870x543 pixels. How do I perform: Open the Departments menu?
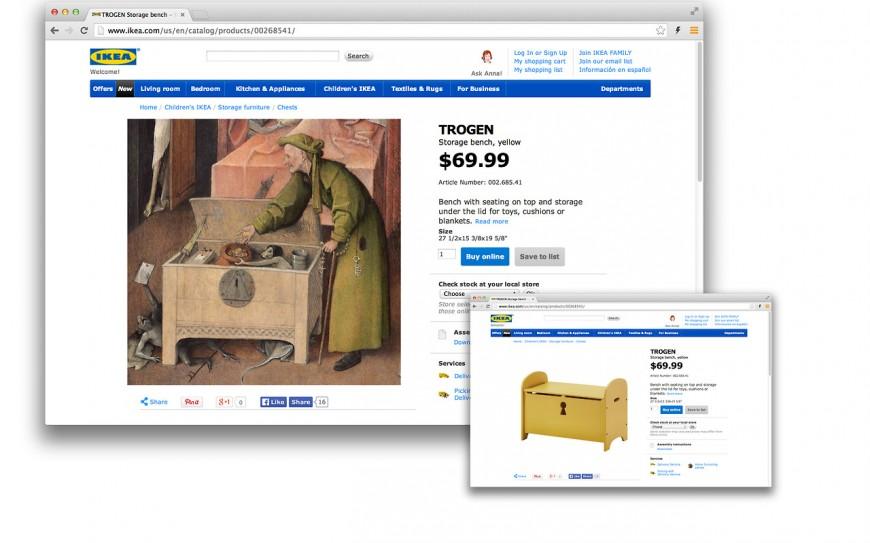point(621,89)
